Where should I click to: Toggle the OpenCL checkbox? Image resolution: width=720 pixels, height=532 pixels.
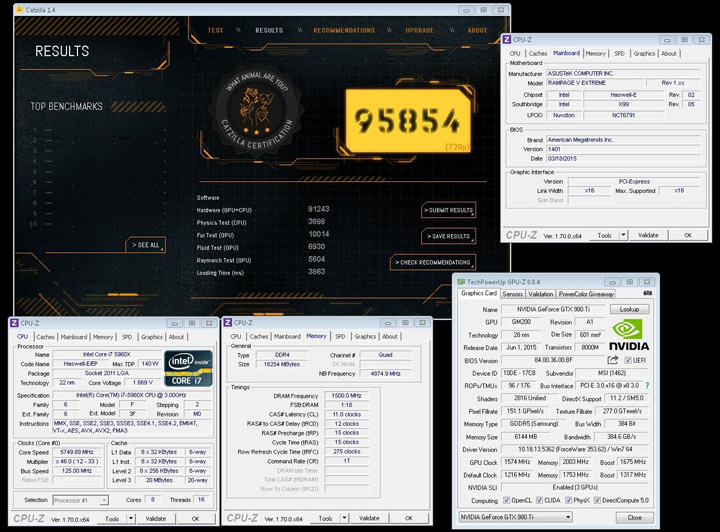click(506, 500)
